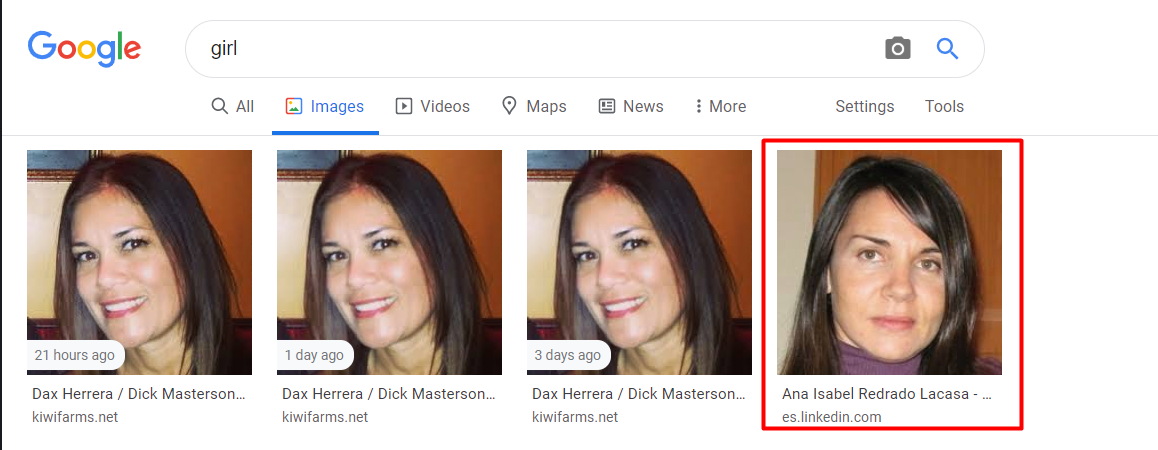Viewport: 1158px width, 450px height.
Task: Click the All magnifier icon
Action: click(x=219, y=106)
